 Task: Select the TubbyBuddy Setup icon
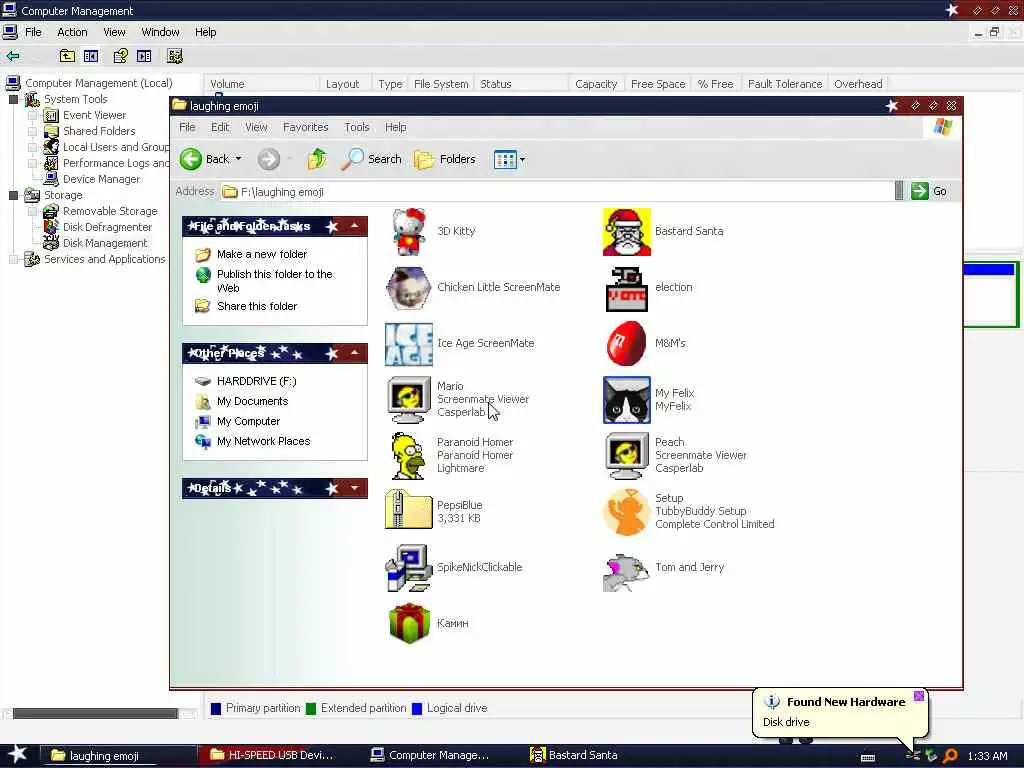(x=626, y=512)
